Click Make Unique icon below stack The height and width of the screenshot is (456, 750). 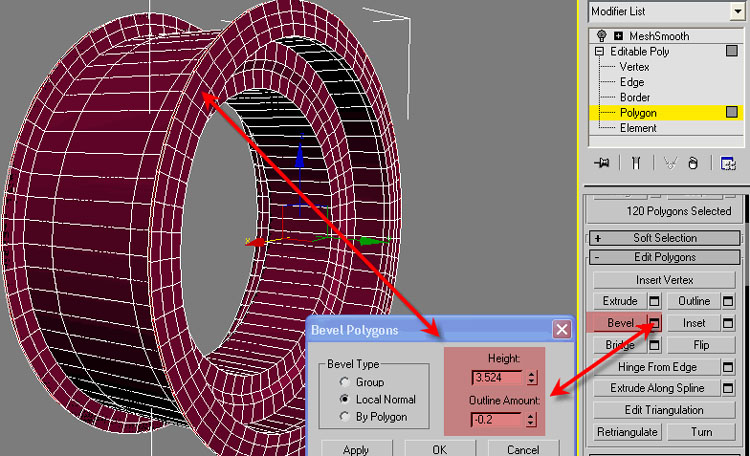pos(668,163)
